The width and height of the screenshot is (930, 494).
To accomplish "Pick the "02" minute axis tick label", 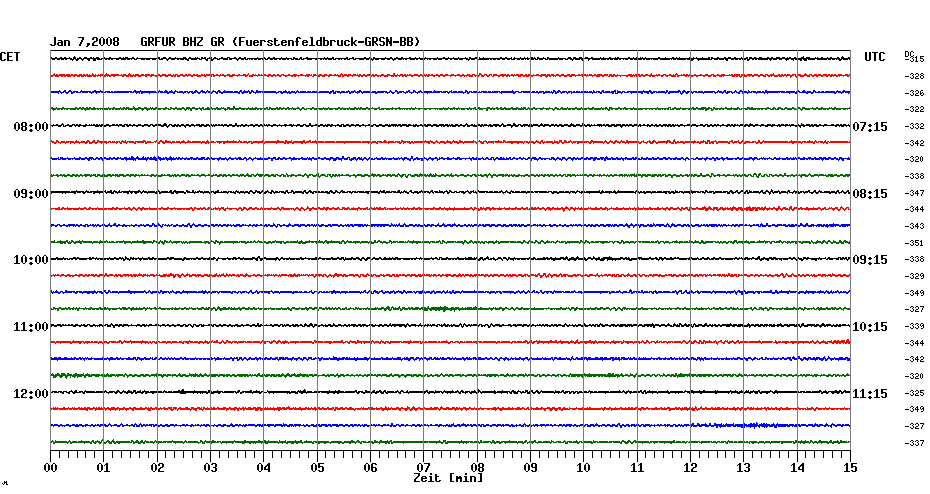I will tap(157, 468).
